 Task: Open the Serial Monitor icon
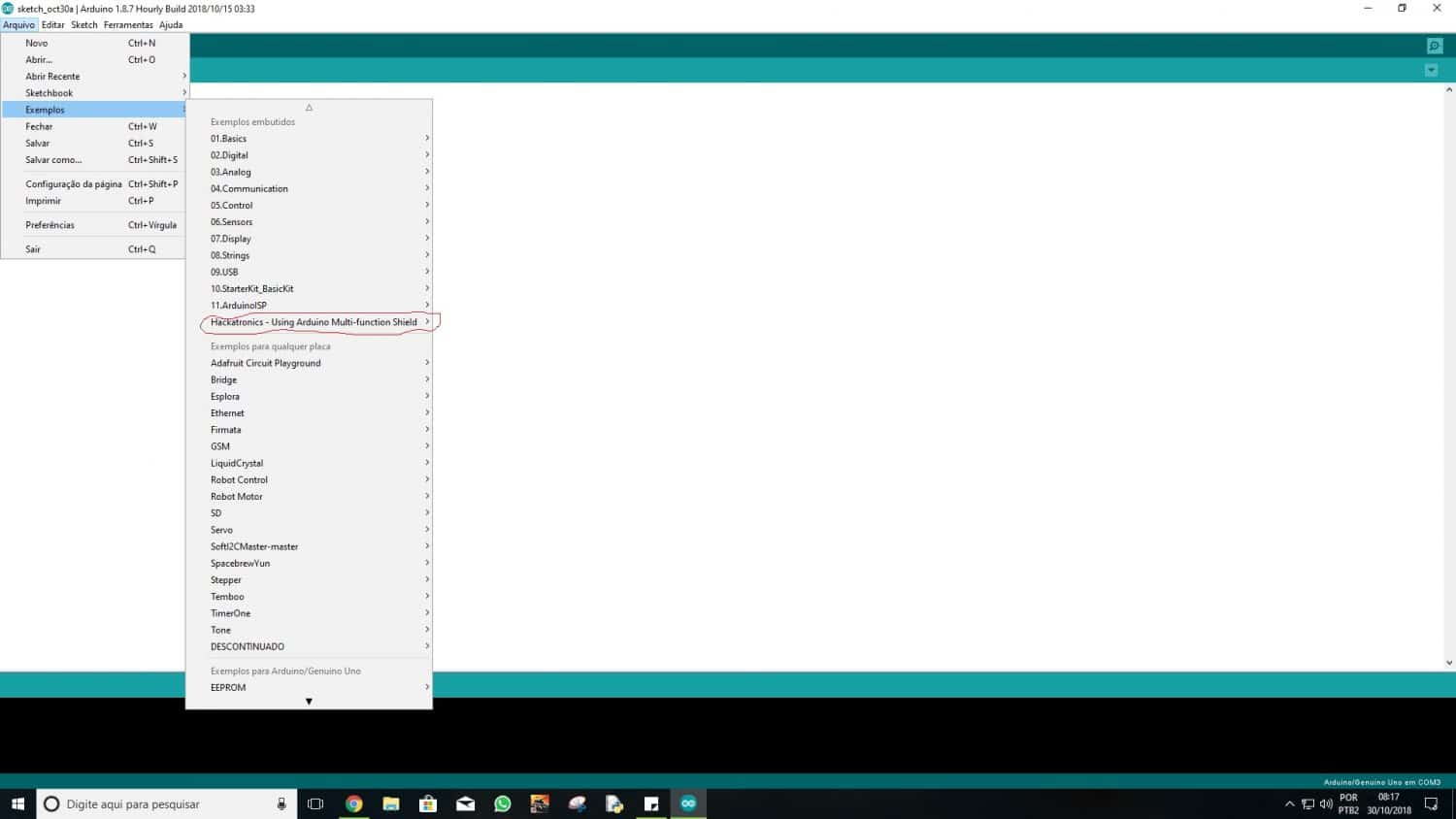coord(1434,46)
